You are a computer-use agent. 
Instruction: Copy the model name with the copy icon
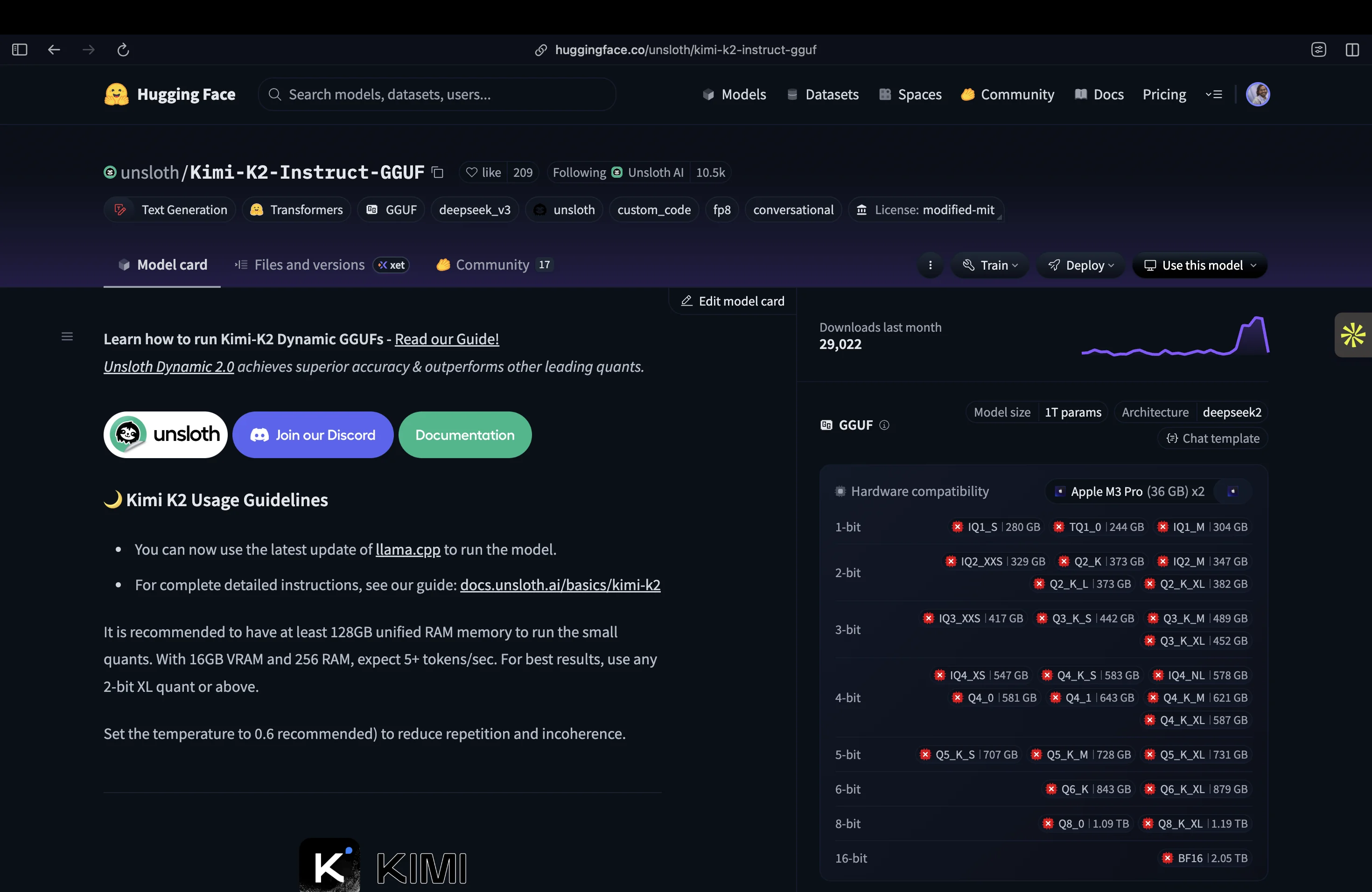[x=438, y=172]
